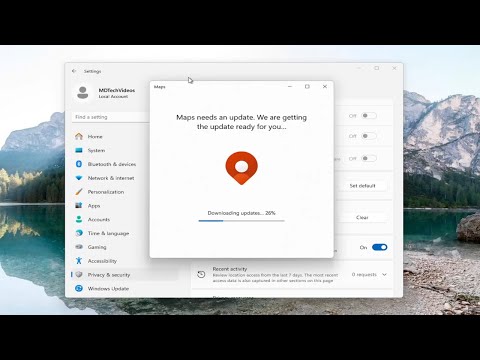Toggle the third Off switch in Settings

point(369,158)
